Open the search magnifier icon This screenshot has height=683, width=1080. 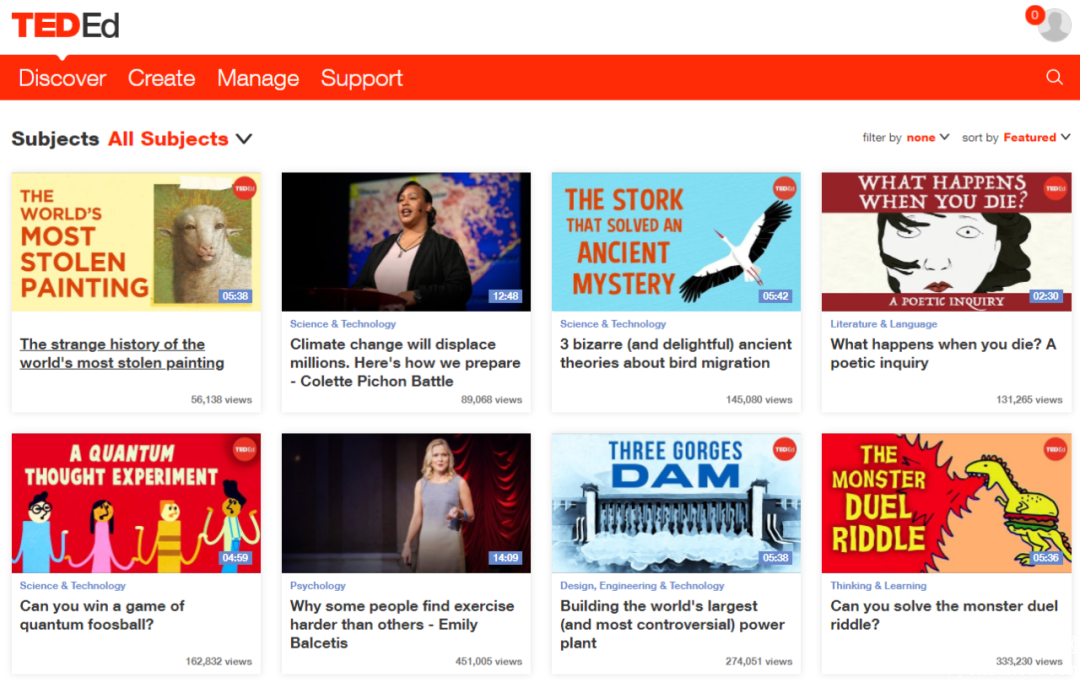1055,77
